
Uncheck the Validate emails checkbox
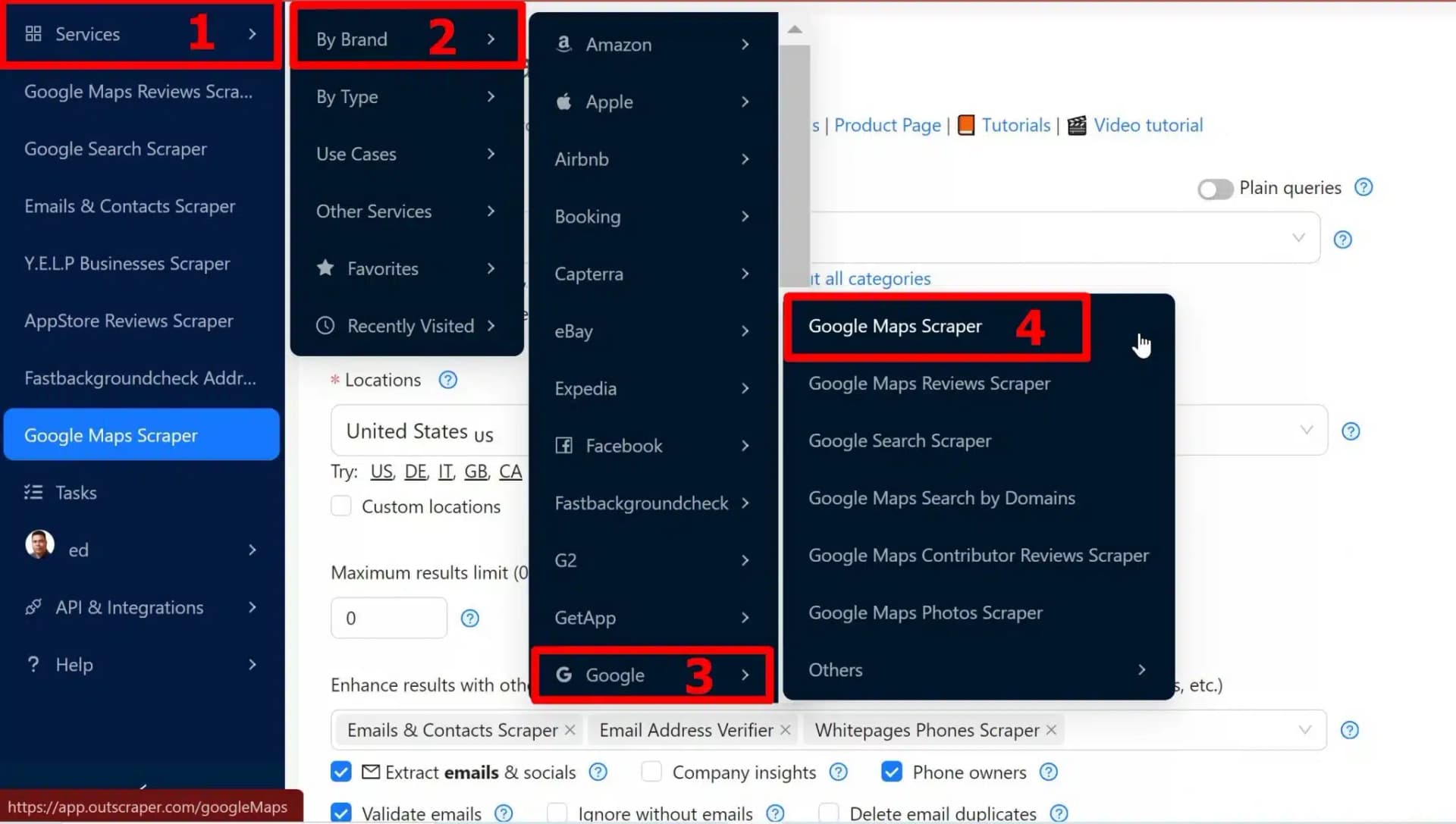[341, 813]
